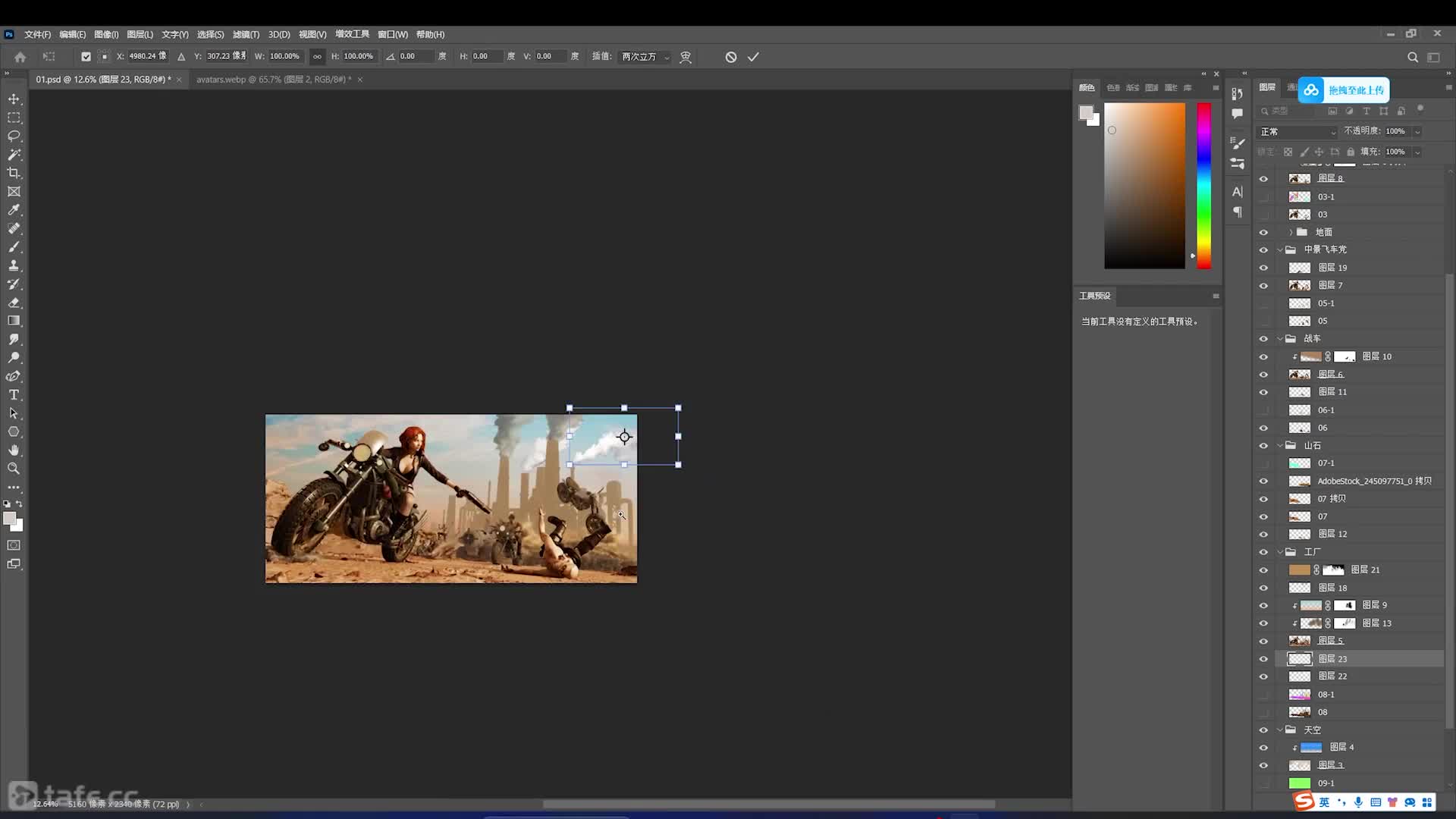Collapse the 中景飞车党 layer group
This screenshot has width=1456, height=819.
[x=1280, y=249]
